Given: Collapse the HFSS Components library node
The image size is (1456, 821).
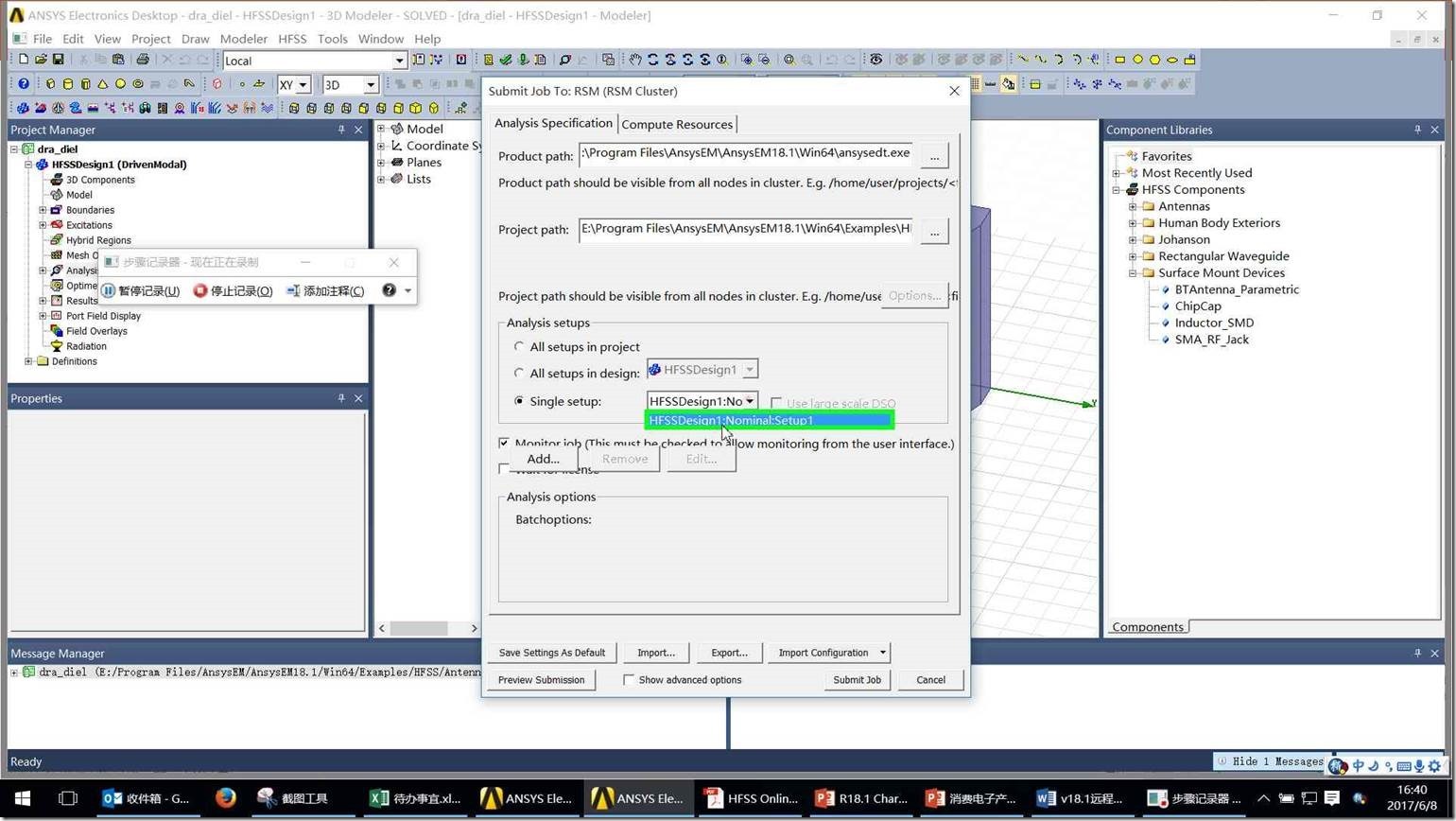Looking at the screenshot, I should point(1117,190).
